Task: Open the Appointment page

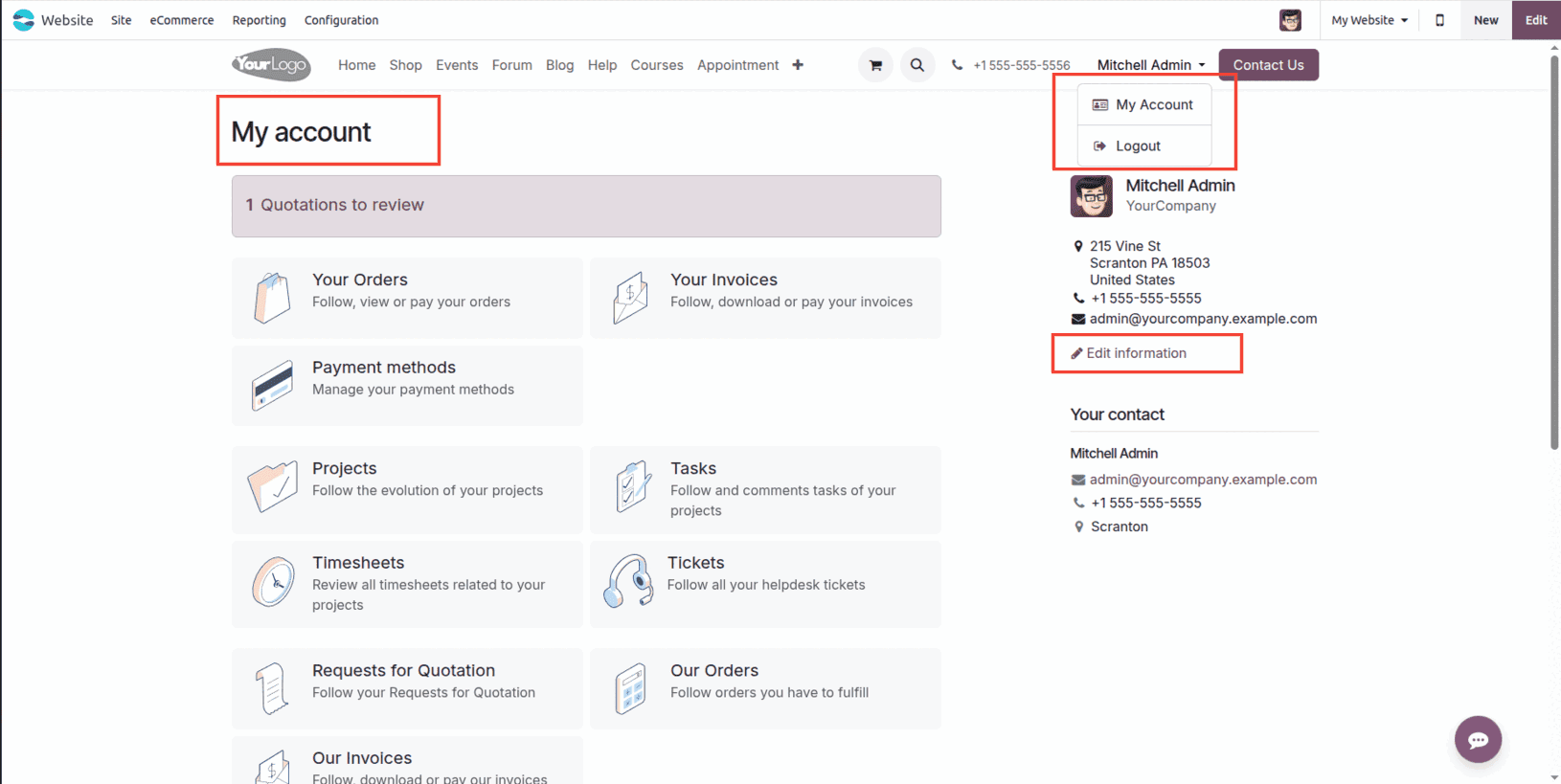Action: pos(737,65)
